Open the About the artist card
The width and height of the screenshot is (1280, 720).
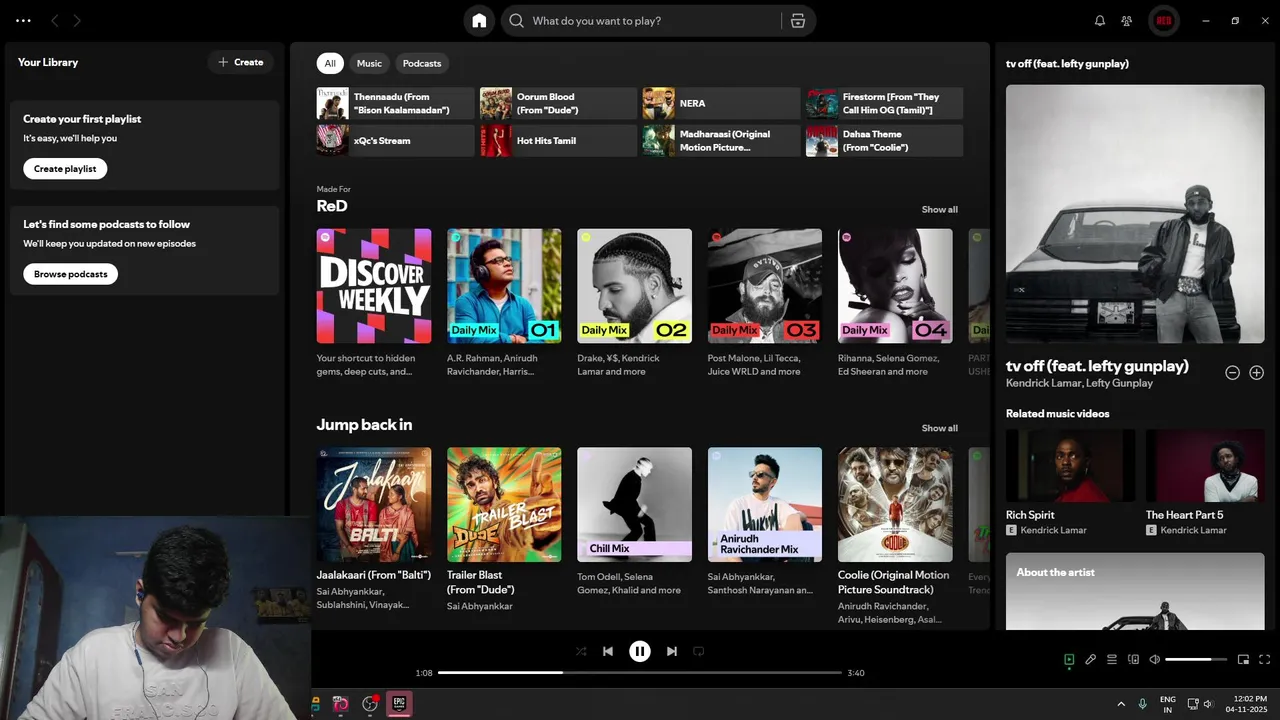click(1135, 591)
